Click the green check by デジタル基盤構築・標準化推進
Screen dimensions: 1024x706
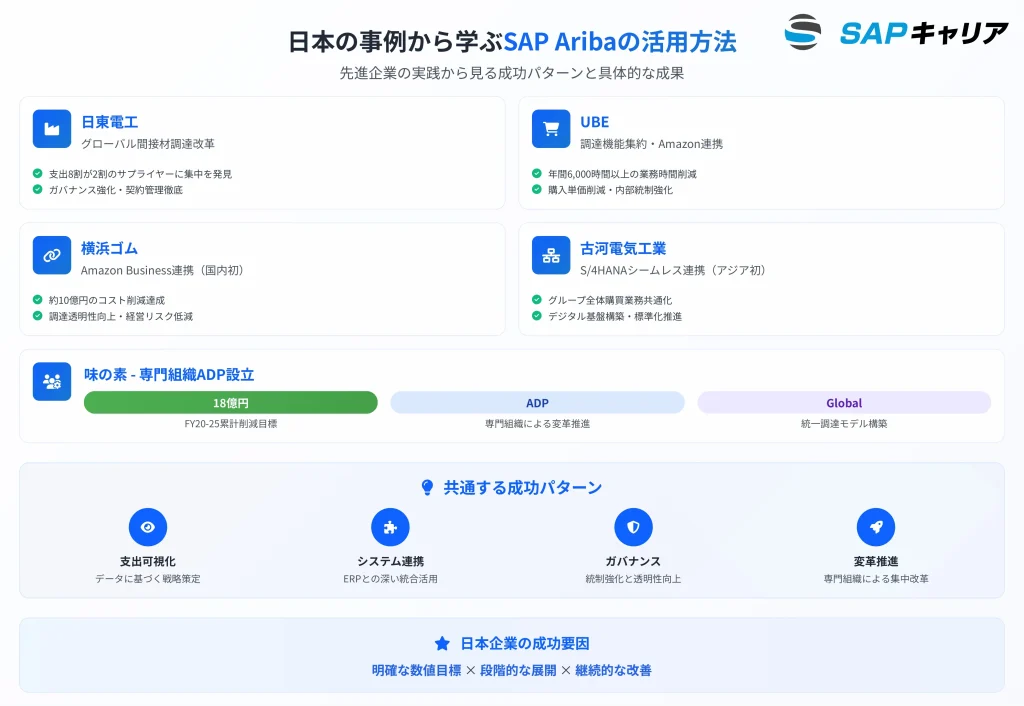[x=537, y=316]
